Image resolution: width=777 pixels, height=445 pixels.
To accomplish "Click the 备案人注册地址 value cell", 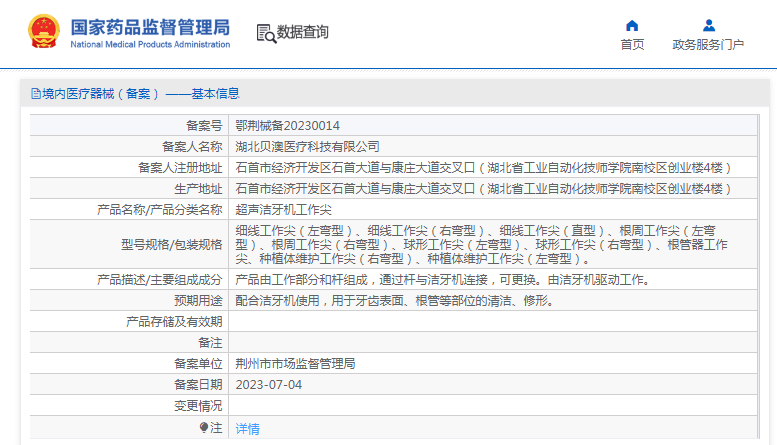I will click(493, 168).
